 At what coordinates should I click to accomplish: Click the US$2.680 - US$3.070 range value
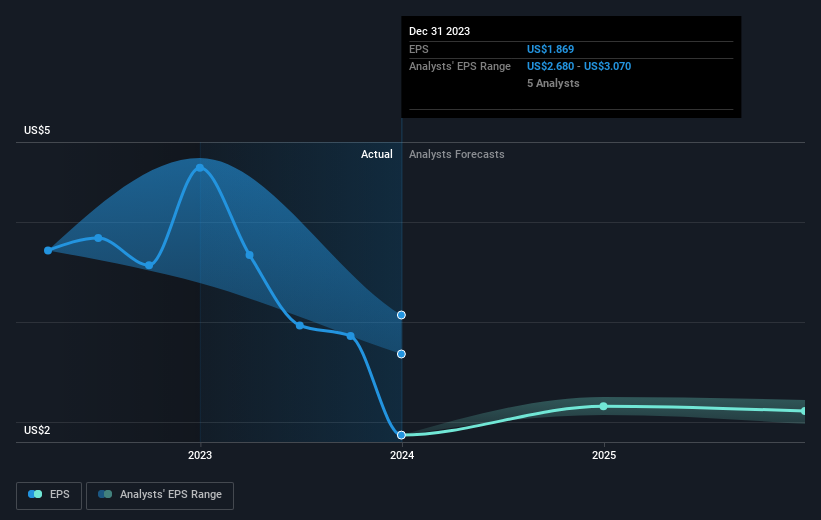tap(579, 67)
